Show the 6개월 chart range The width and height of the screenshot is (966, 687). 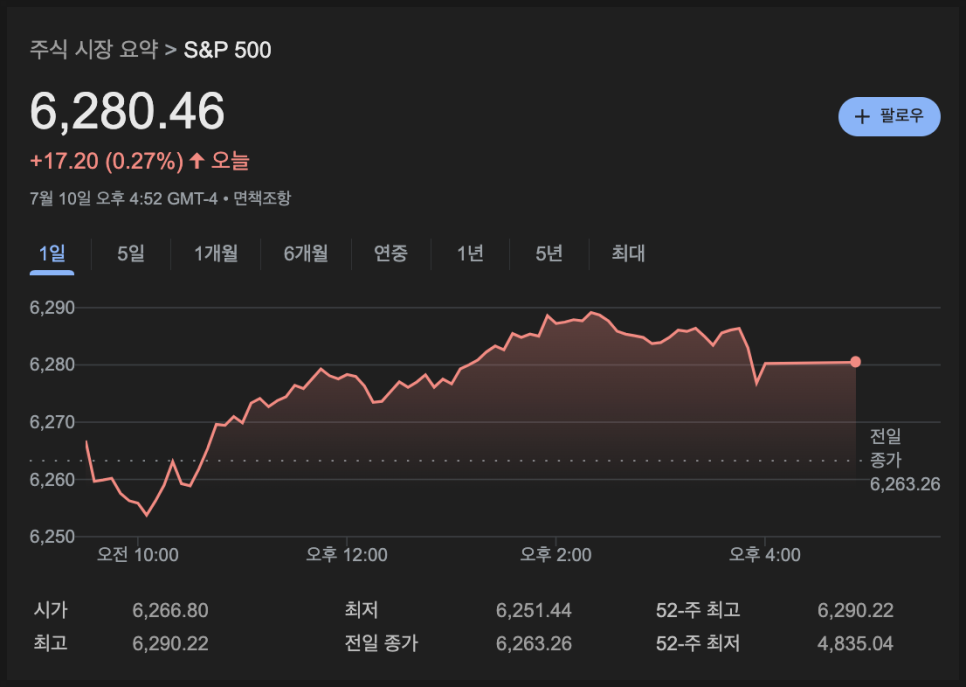tap(306, 253)
